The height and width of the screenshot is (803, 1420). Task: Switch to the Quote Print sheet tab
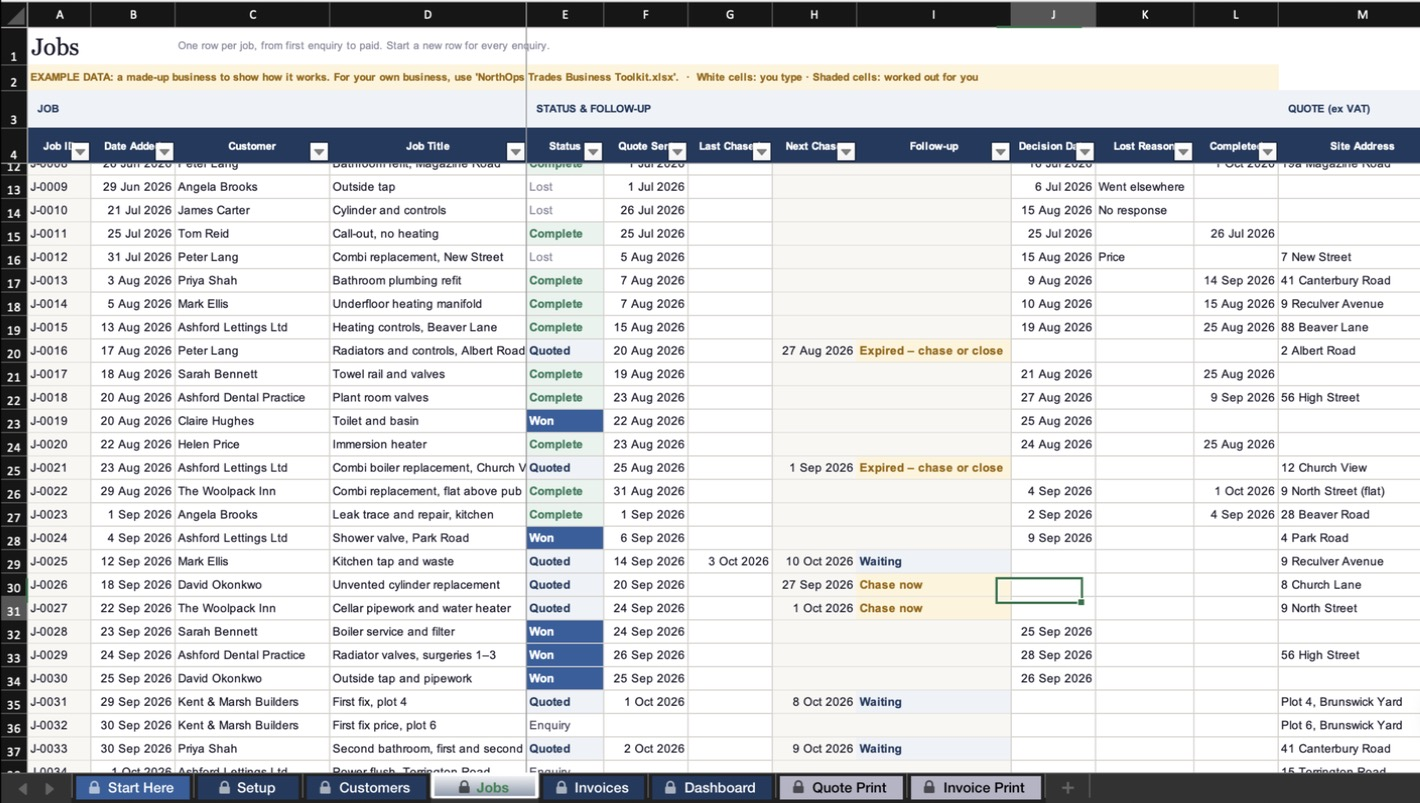tap(840, 788)
